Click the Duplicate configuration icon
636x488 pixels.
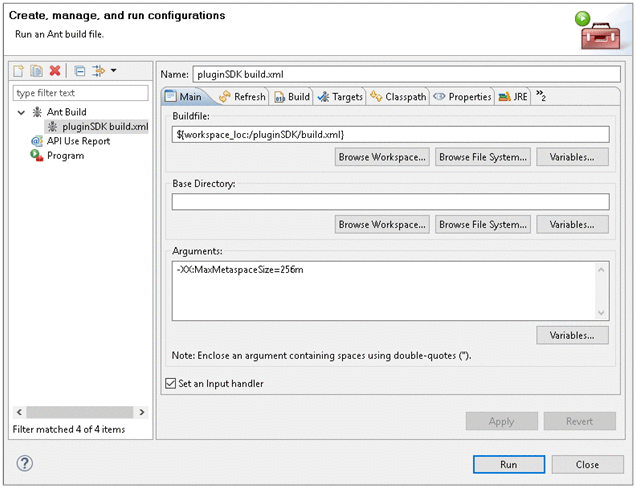36,71
